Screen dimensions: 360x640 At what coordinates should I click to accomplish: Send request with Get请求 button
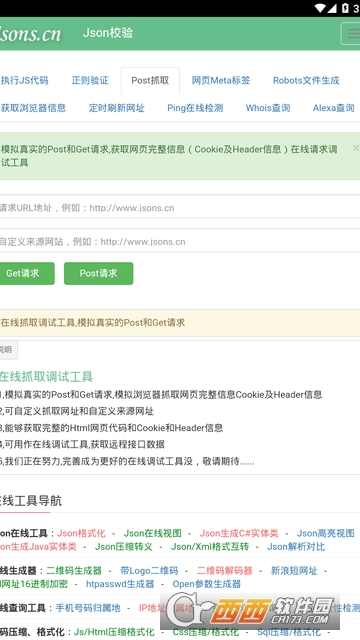pos(27,273)
